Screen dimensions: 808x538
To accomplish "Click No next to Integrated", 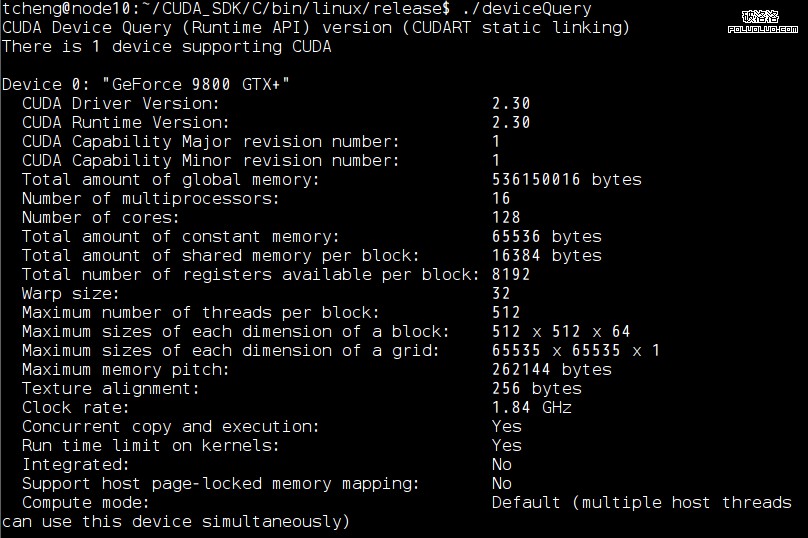I will pos(501,465).
